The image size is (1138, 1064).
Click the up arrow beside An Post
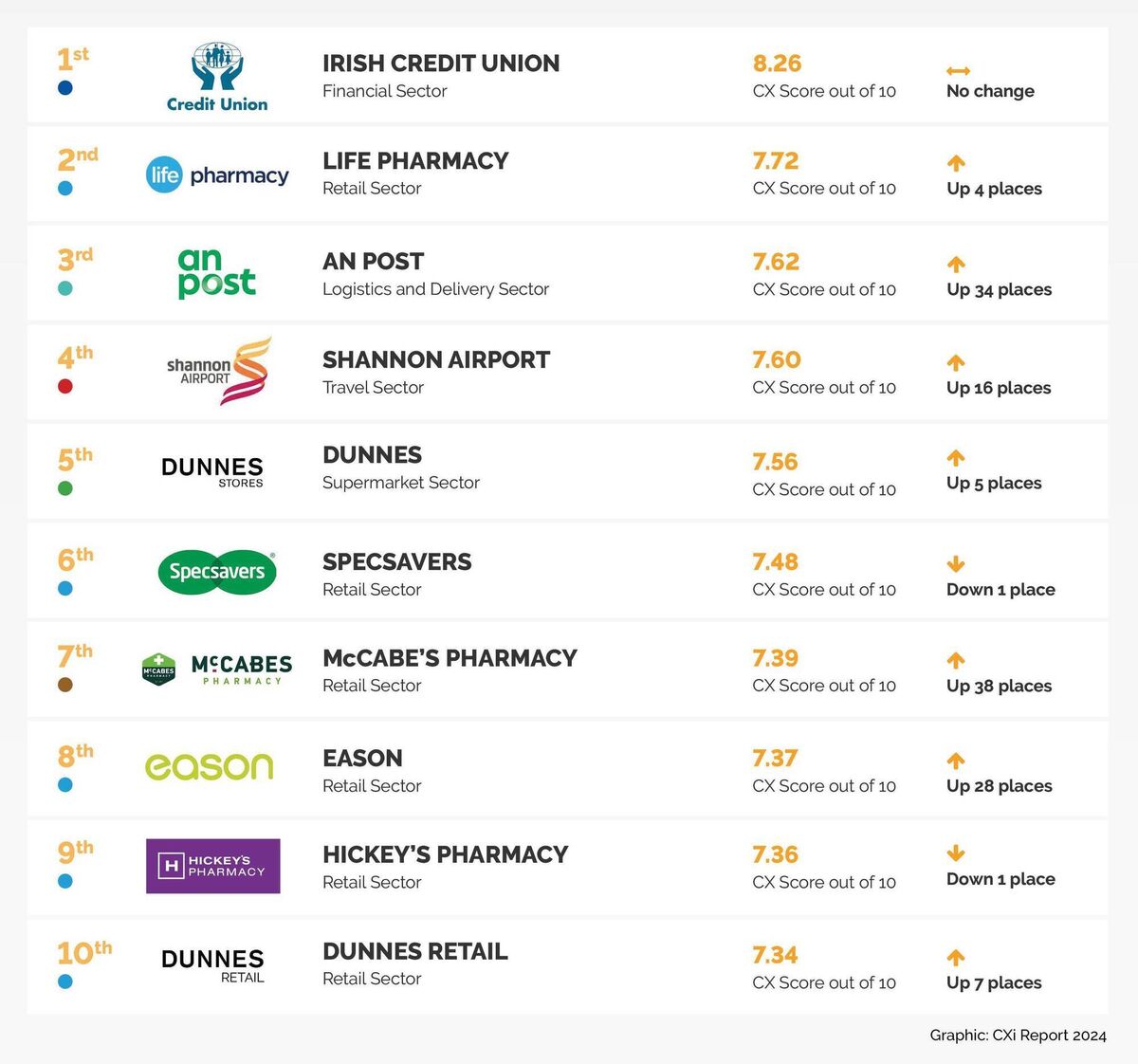(x=956, y=264)
